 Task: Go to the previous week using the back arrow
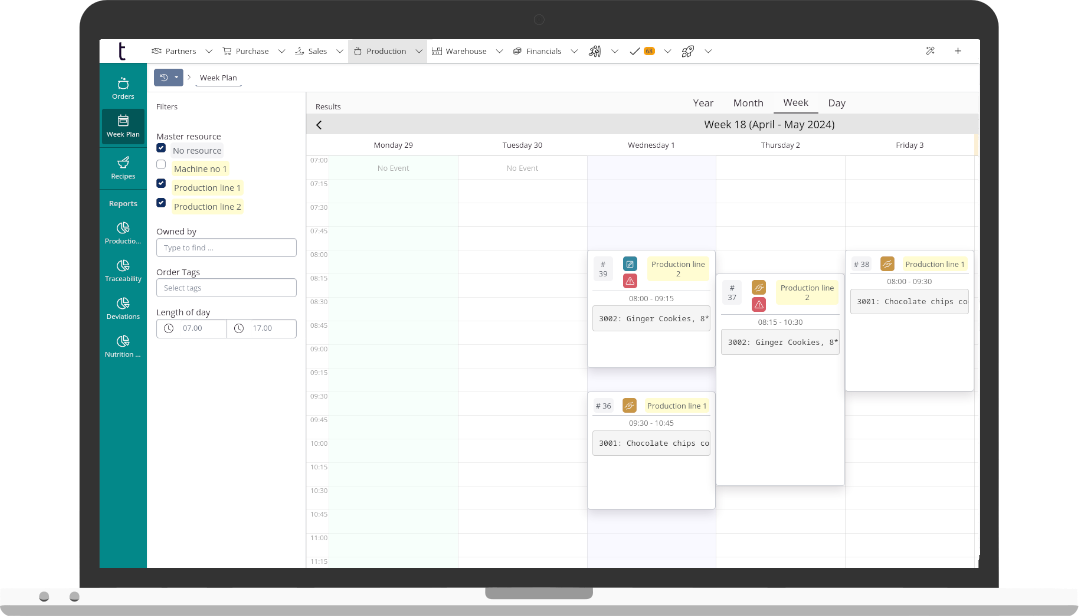(319, 124)
